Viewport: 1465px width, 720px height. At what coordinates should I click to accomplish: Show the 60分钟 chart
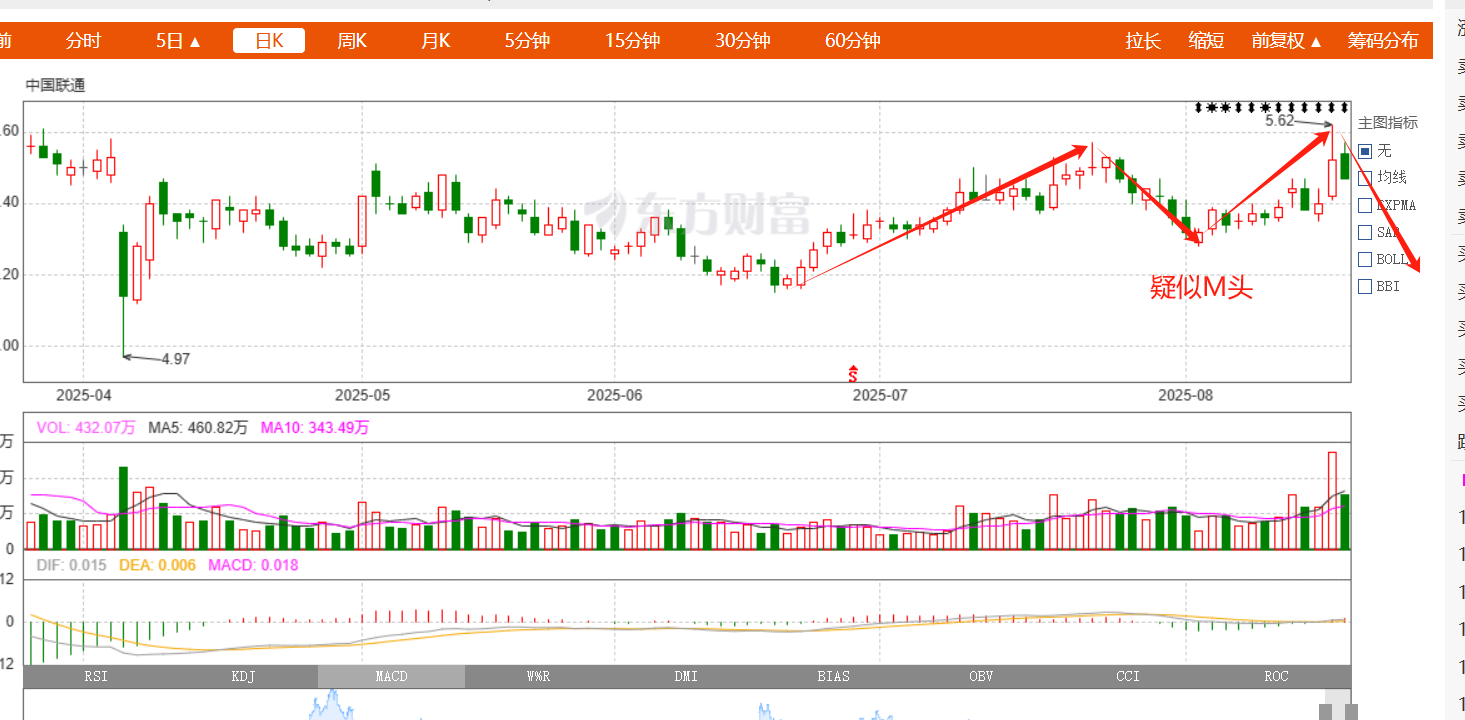coord(852,41)
